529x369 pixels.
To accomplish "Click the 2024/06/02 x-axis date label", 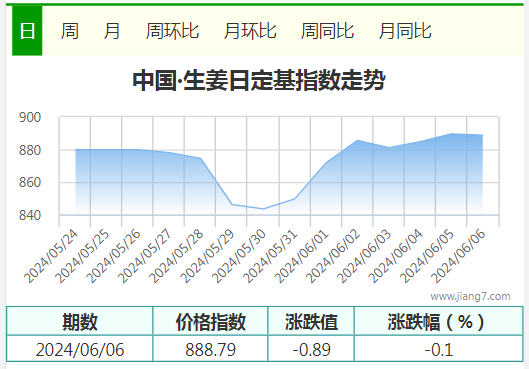I will 333,256.
